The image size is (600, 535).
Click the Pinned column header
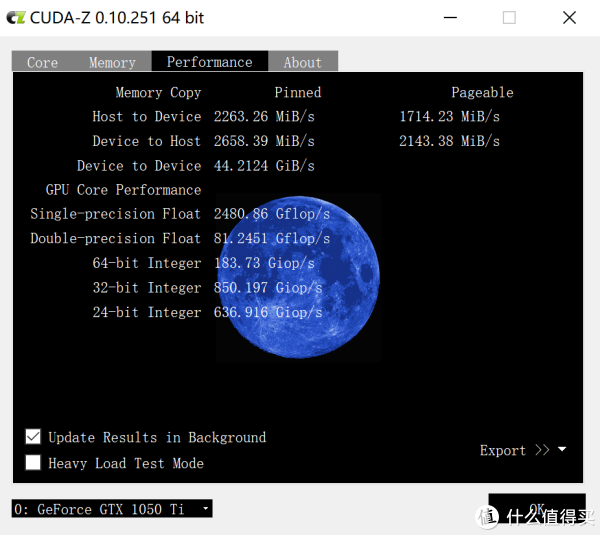(298, 92)
